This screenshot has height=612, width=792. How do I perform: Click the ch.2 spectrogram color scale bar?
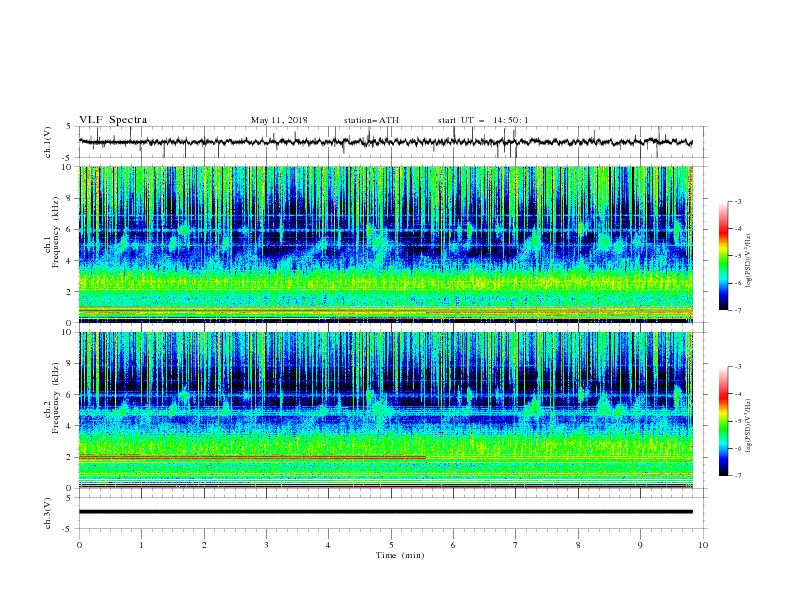723,421
